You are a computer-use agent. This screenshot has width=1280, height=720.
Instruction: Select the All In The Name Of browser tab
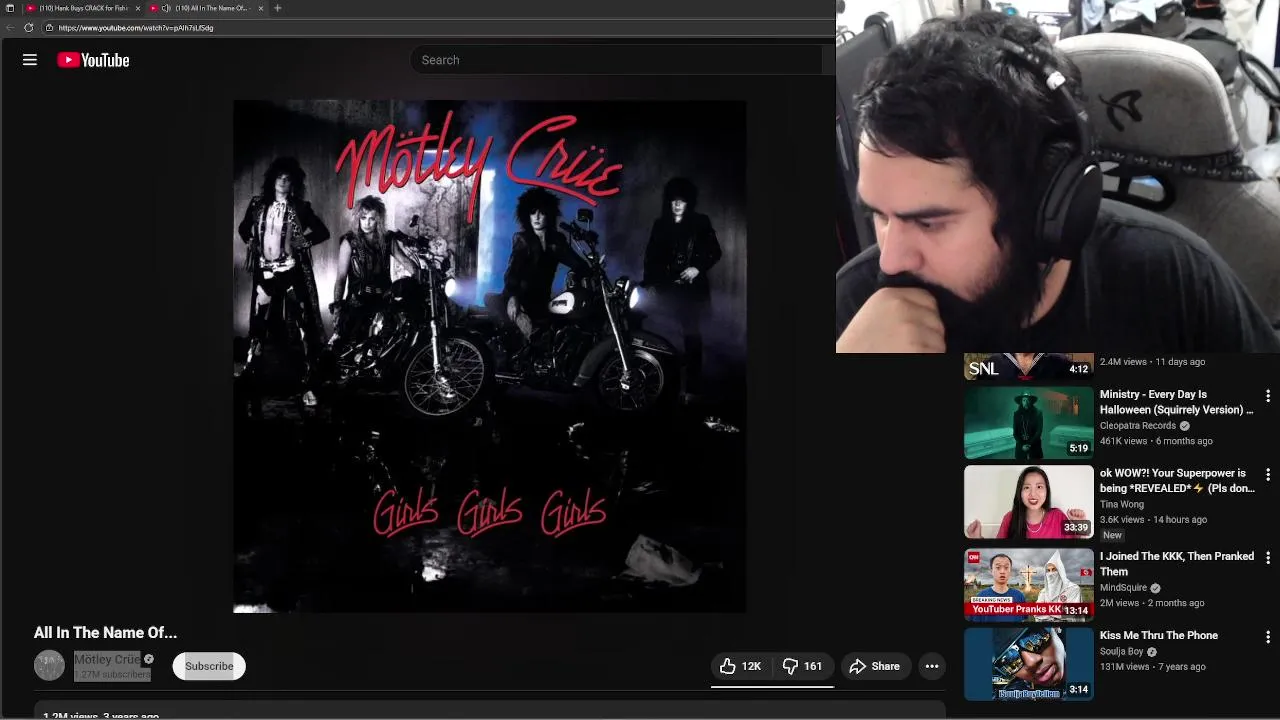pyautogui.click(x=206, y=8)
